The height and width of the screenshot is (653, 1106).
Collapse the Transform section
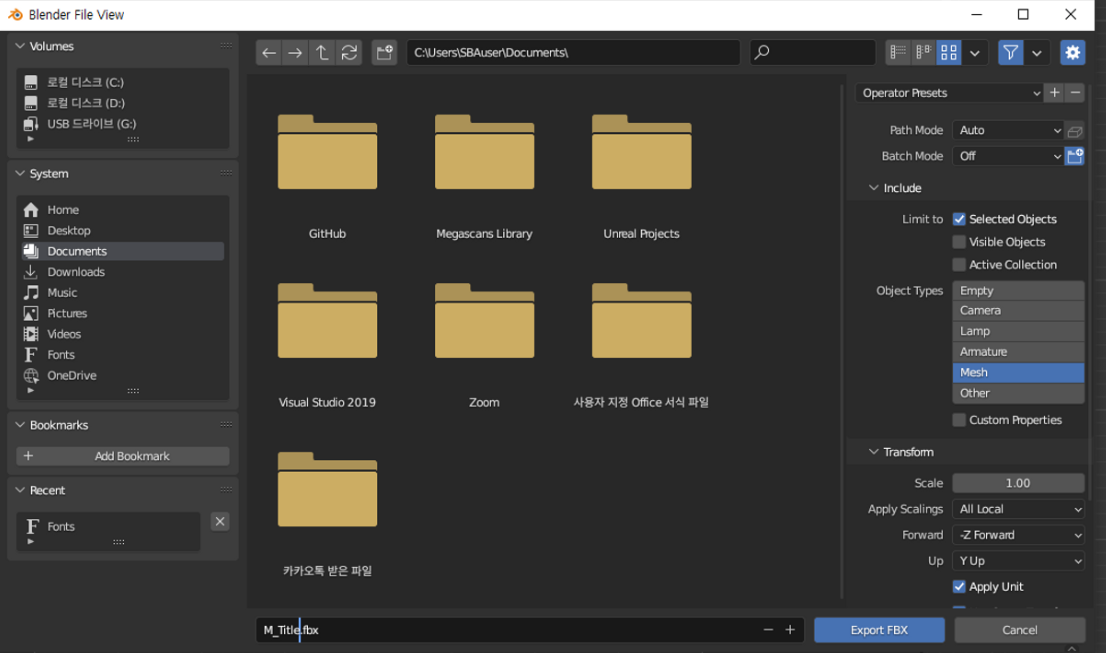(874, 452)
